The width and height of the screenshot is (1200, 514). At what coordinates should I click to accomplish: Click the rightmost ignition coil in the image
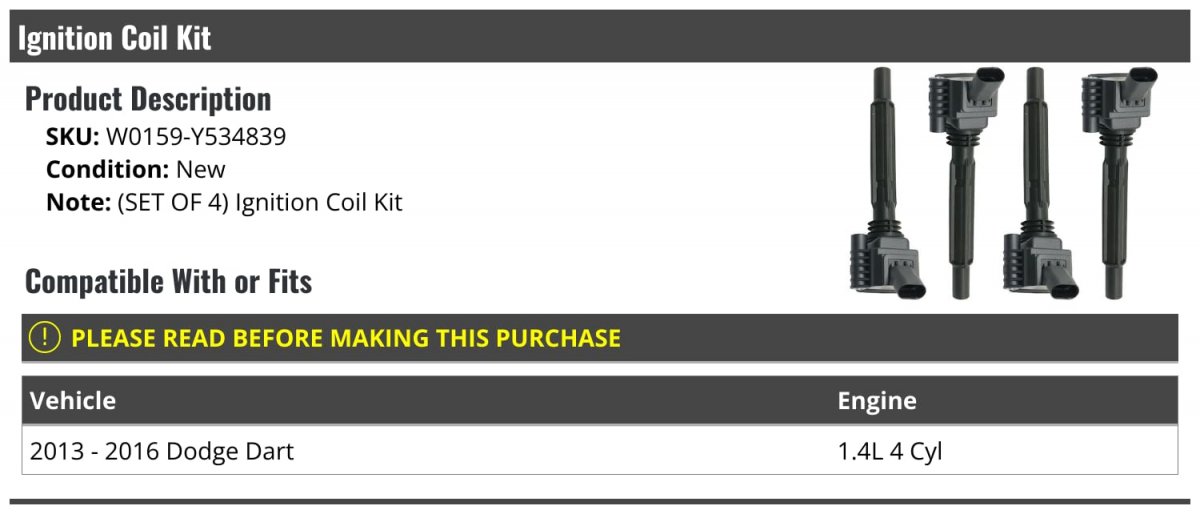[1119, 183]
